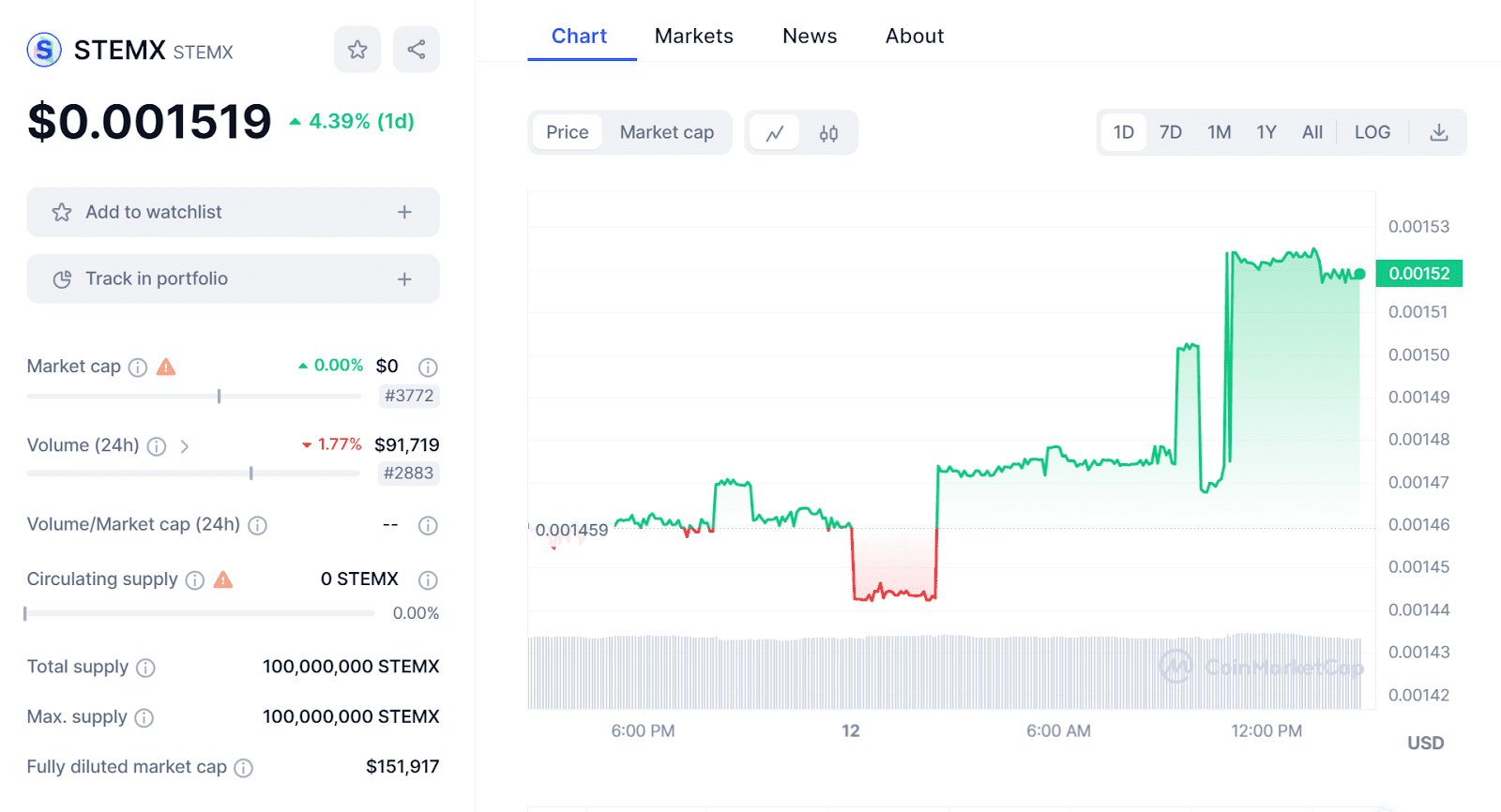Click info icon beside 0 STEMX value
Image resolution: width=1501 pixels, height=812 pixels.
[428, 580]
